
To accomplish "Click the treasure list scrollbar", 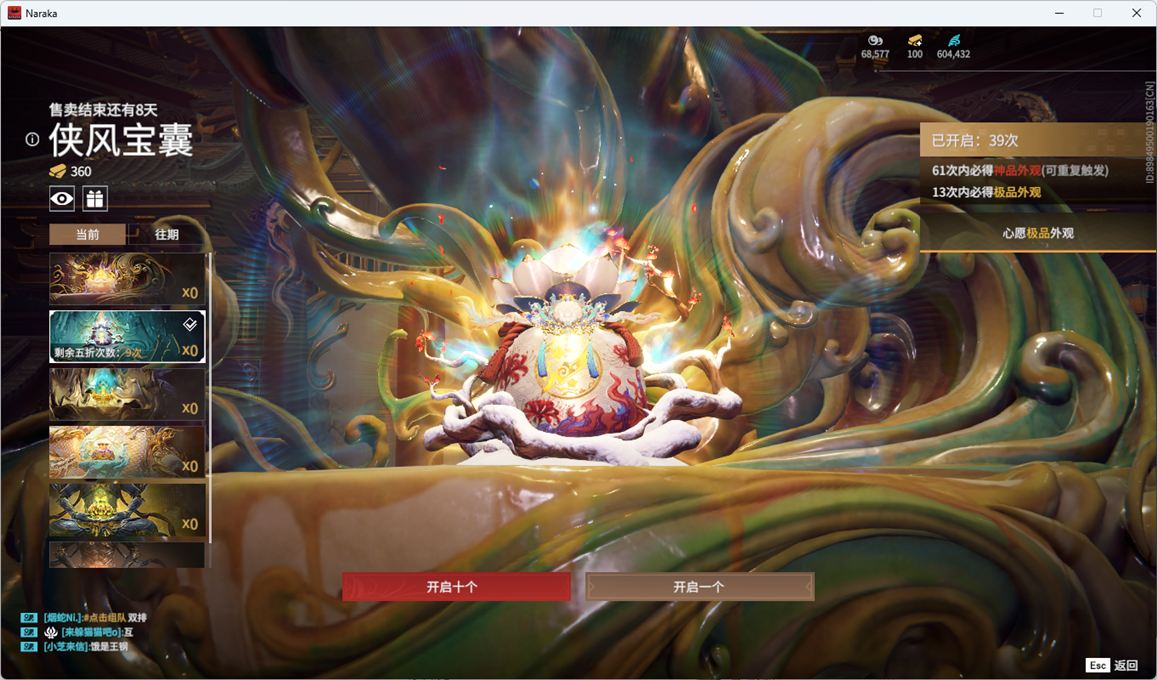I will pyautogui.click(x=210, y=398).
